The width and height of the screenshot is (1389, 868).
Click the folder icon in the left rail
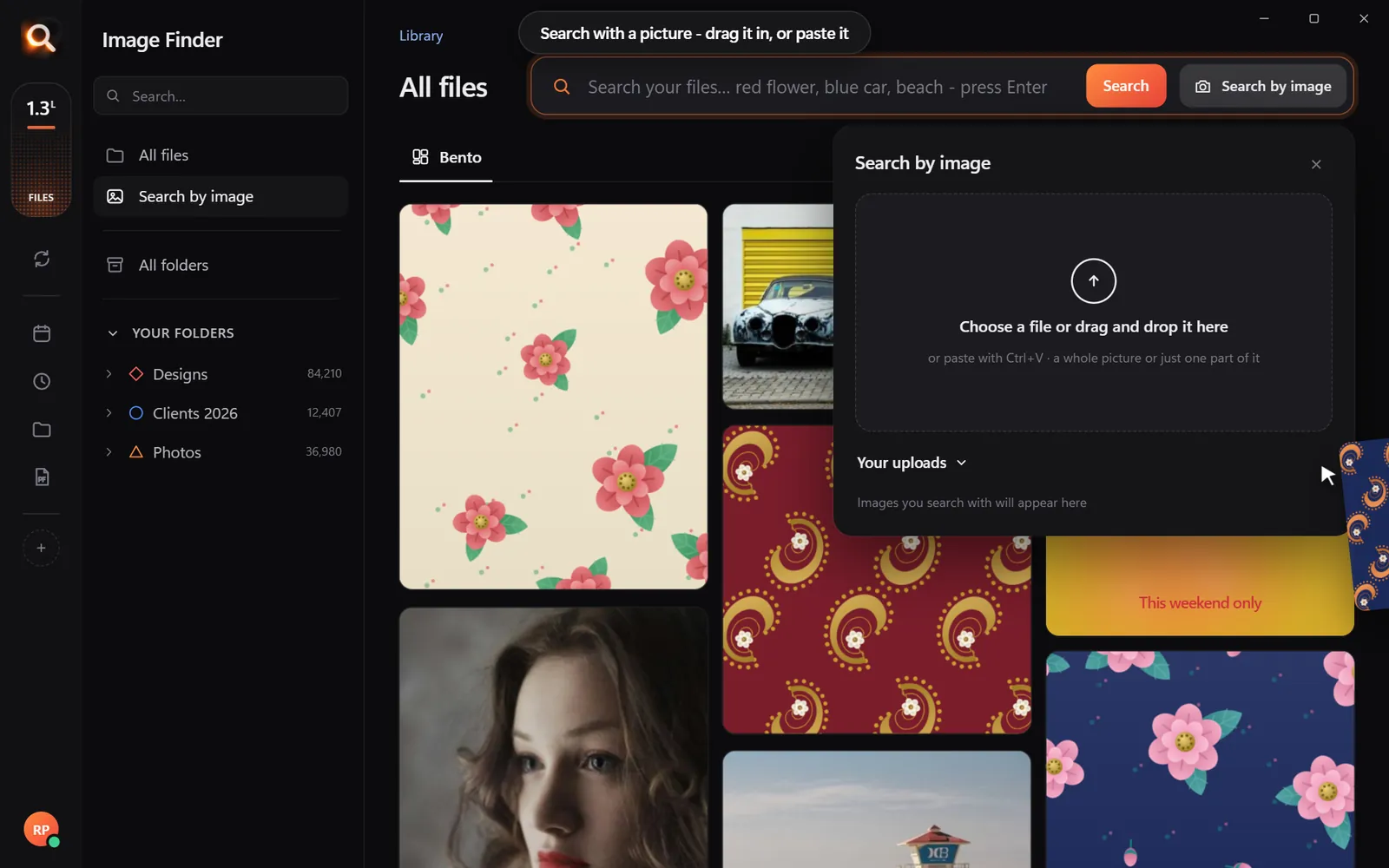(x=41, y=430)
